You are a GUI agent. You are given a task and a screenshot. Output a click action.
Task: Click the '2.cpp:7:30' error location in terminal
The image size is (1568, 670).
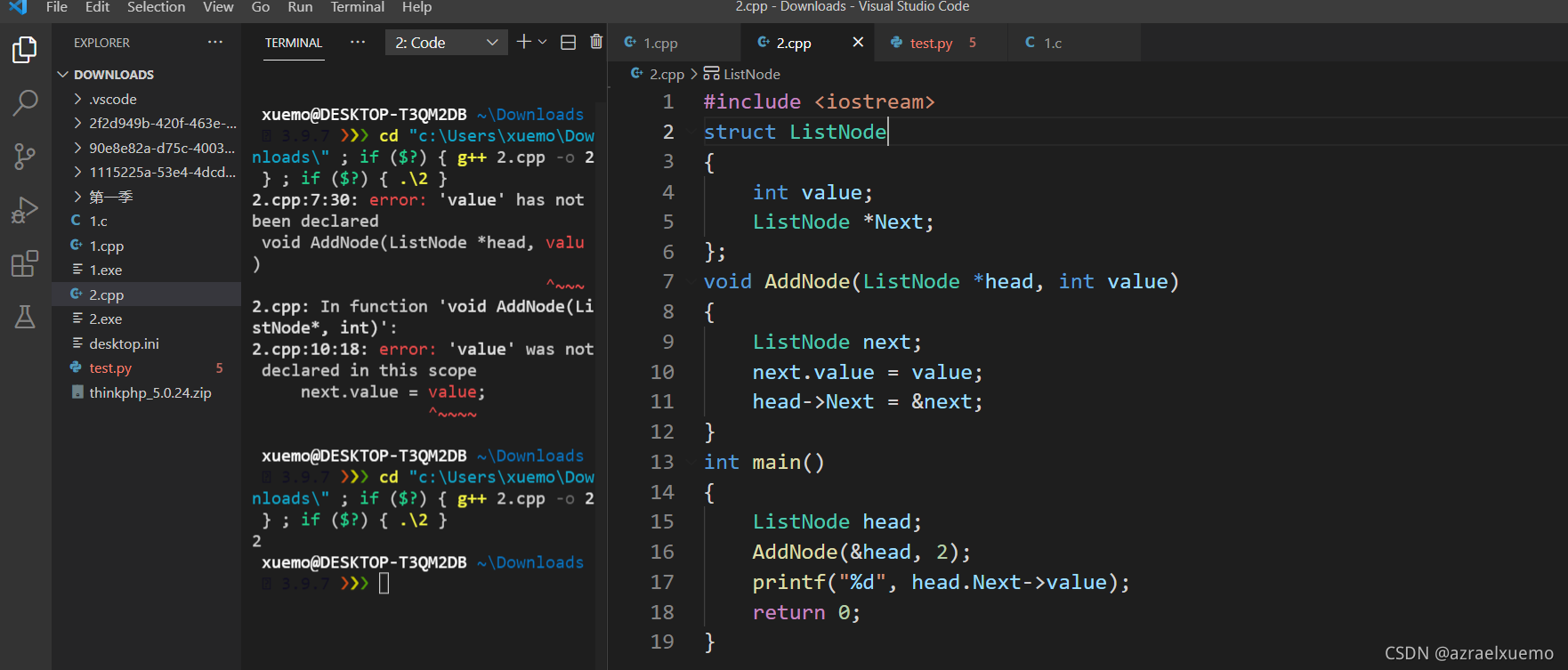pos(305,200)
